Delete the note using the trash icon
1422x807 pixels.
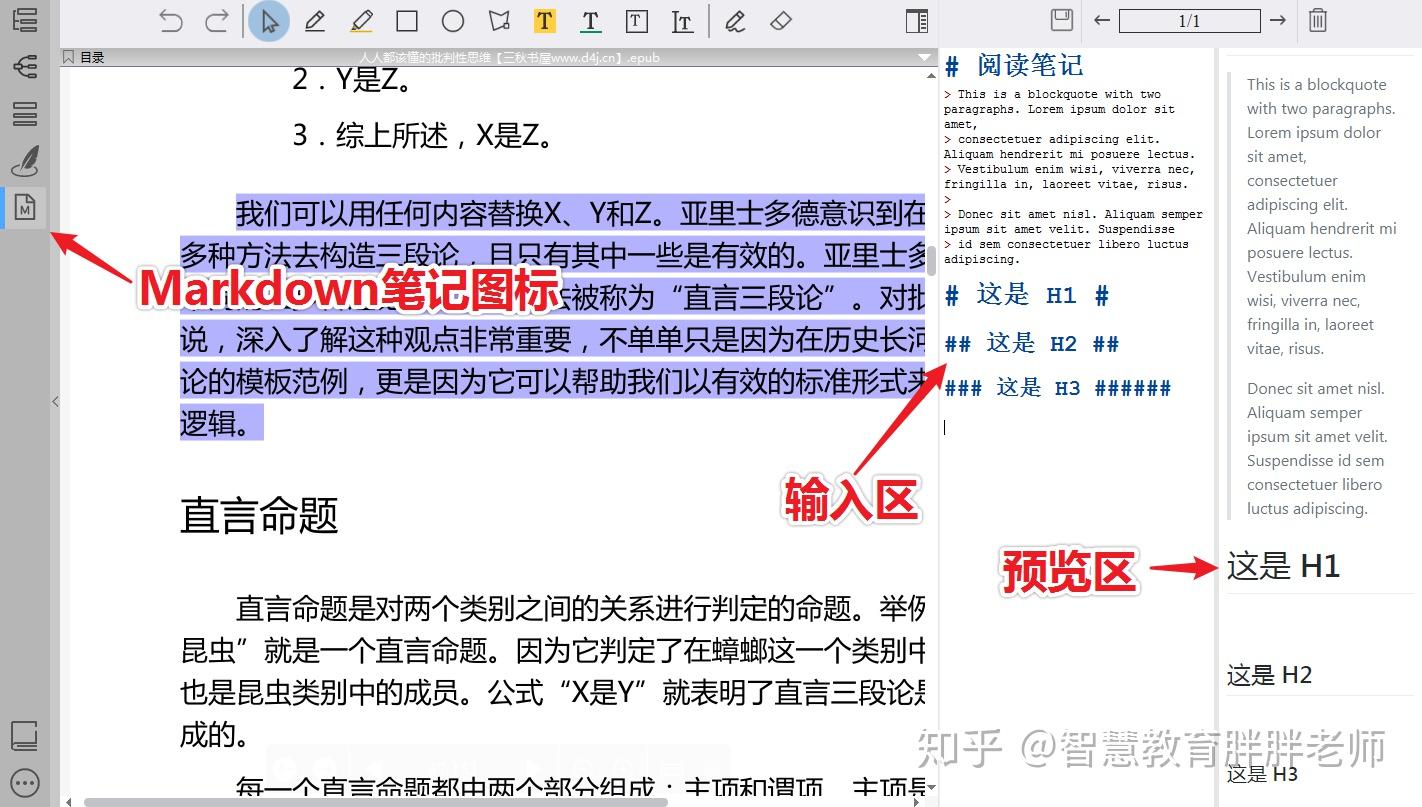(x=1317, y=19)
